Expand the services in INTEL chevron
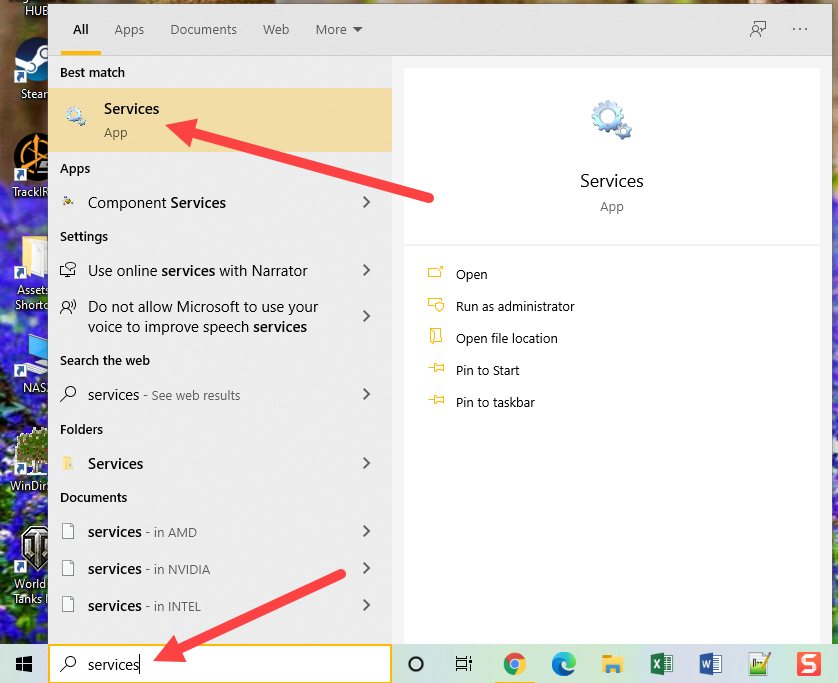This screenshot has width=838, height=683. coord(366,605)
